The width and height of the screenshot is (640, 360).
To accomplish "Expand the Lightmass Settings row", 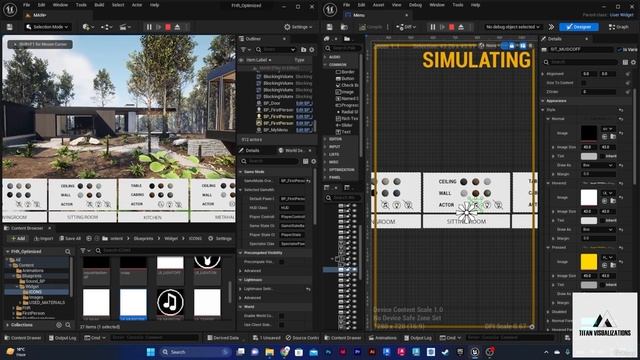I will (x=241, y=289).
